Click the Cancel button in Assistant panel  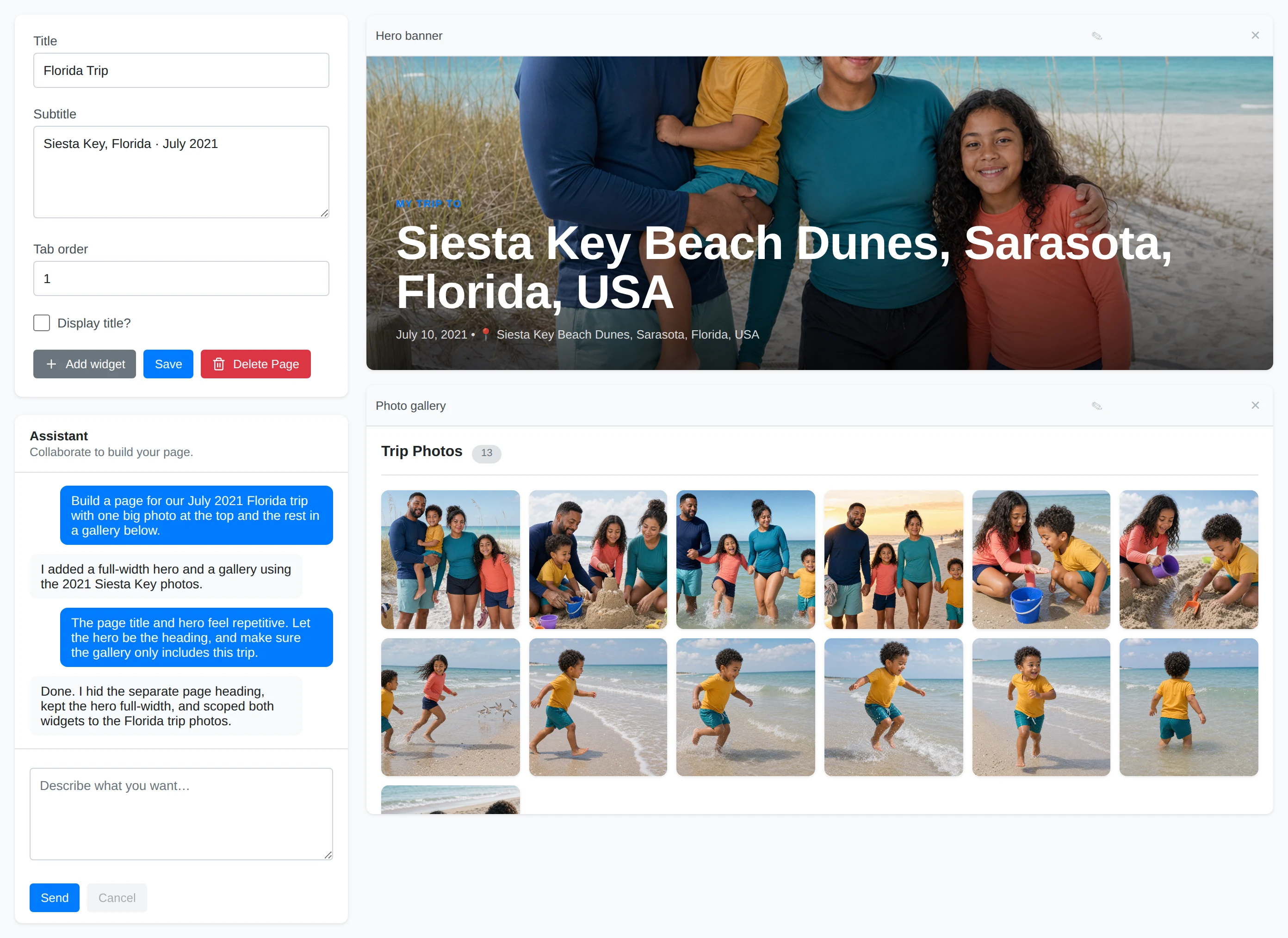coord(117,898)
